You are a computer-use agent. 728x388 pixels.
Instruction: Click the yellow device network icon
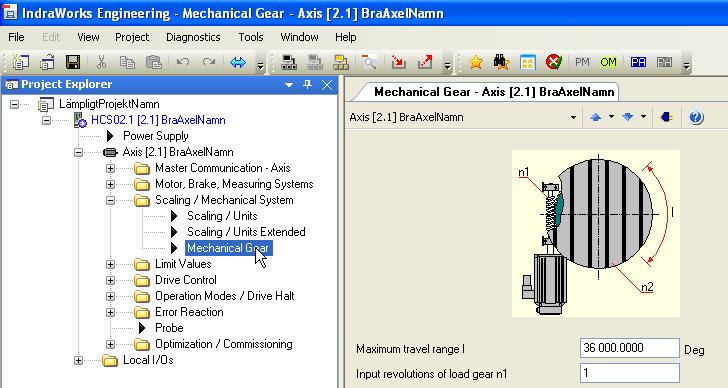(x=341, y=62)
